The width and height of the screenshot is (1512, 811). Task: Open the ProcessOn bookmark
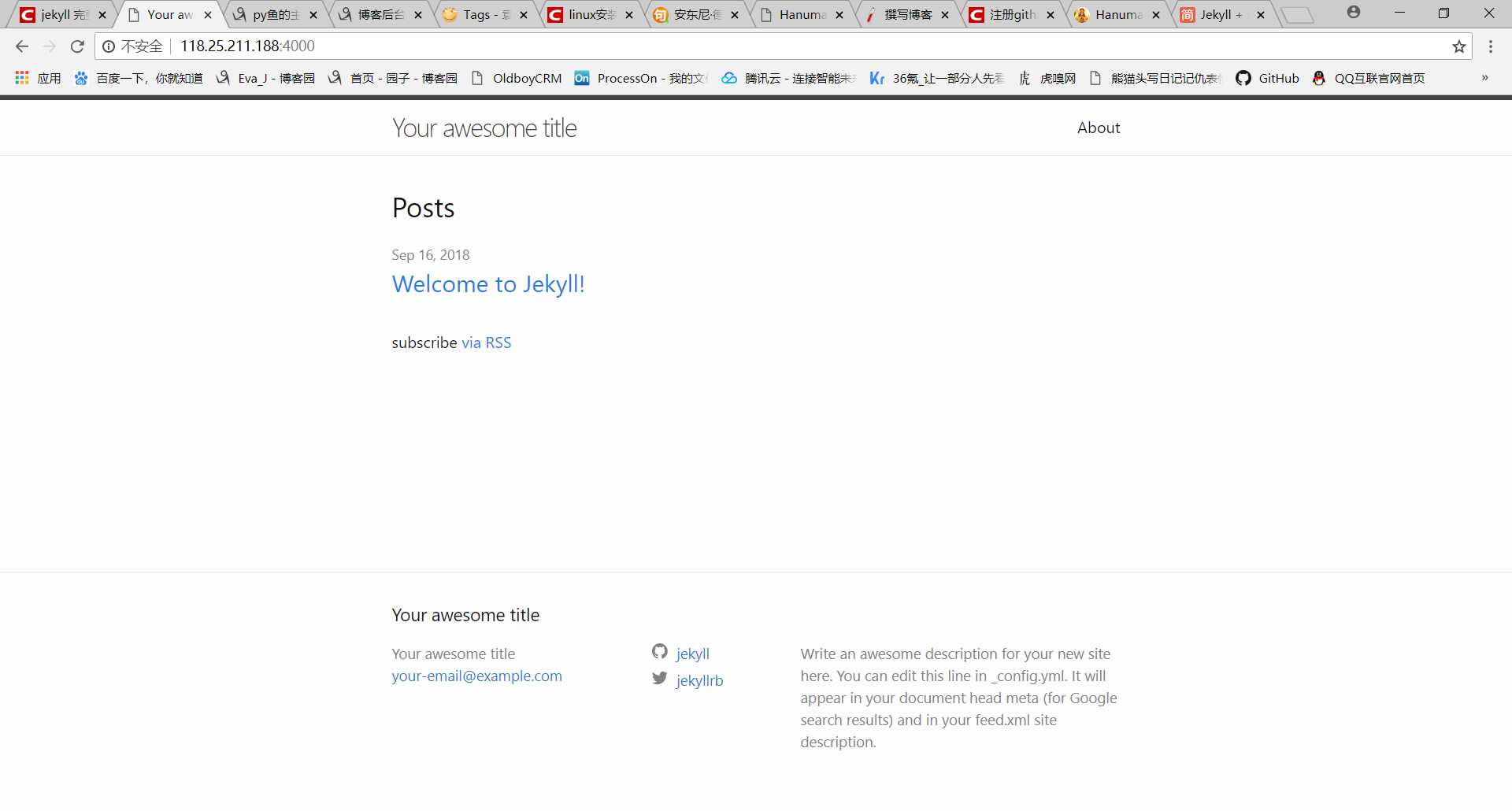click(x=641, y=78)
